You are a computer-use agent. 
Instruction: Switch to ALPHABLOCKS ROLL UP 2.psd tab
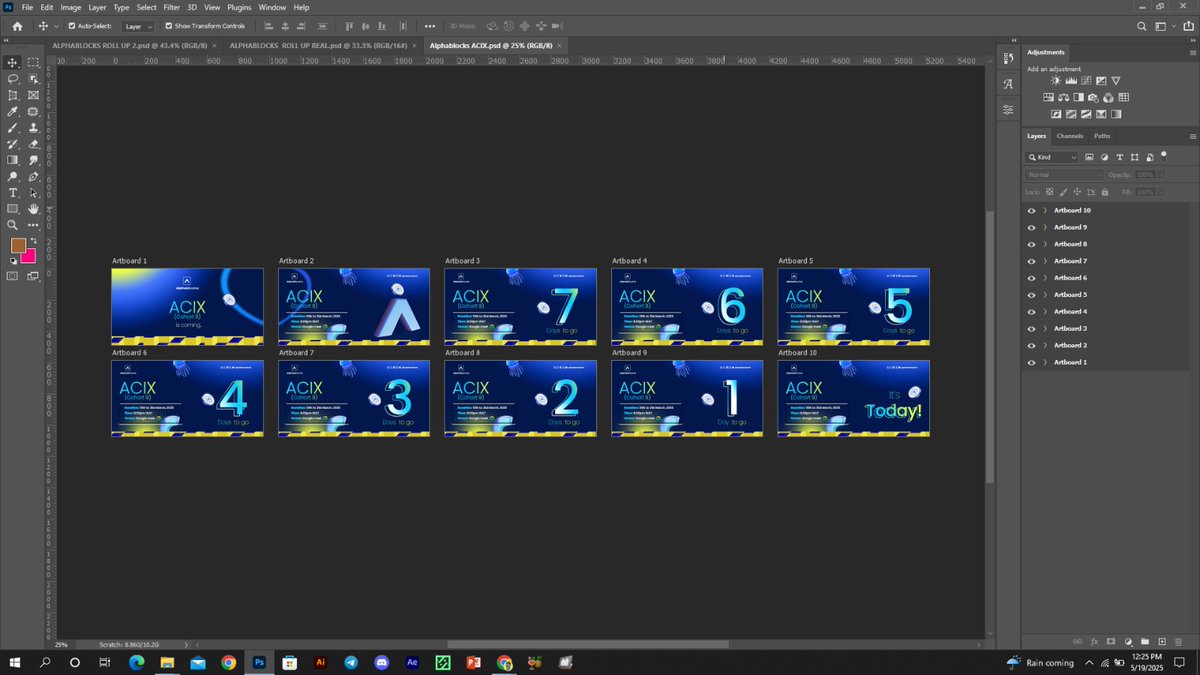point(128,45)
